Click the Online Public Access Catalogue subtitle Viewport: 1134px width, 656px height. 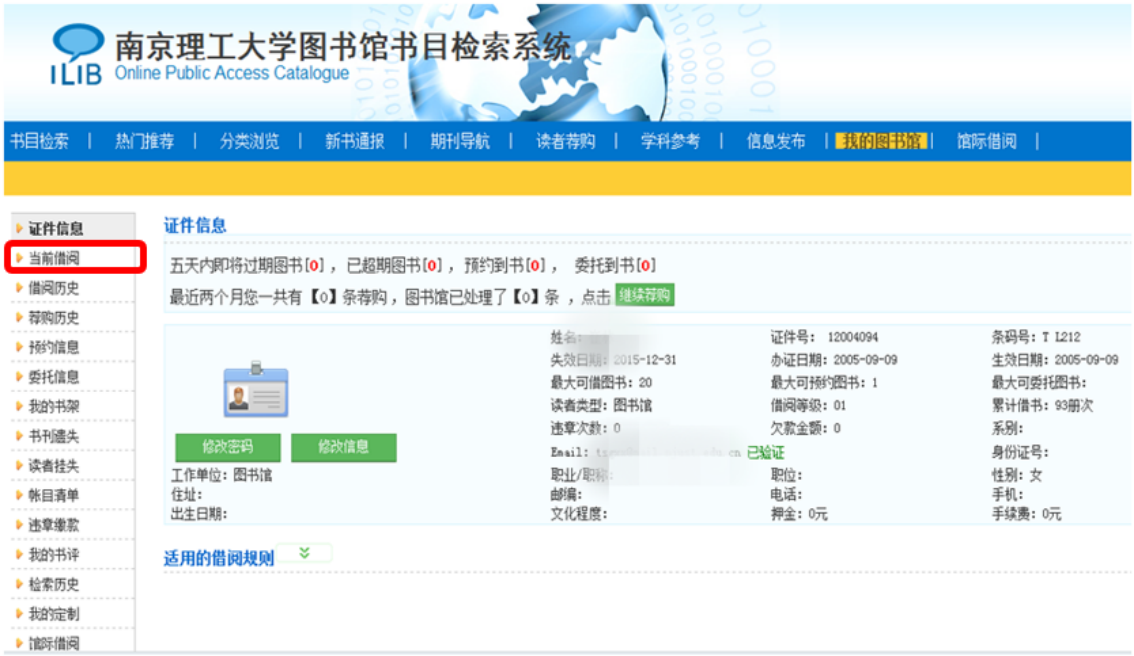click(231, 73)
